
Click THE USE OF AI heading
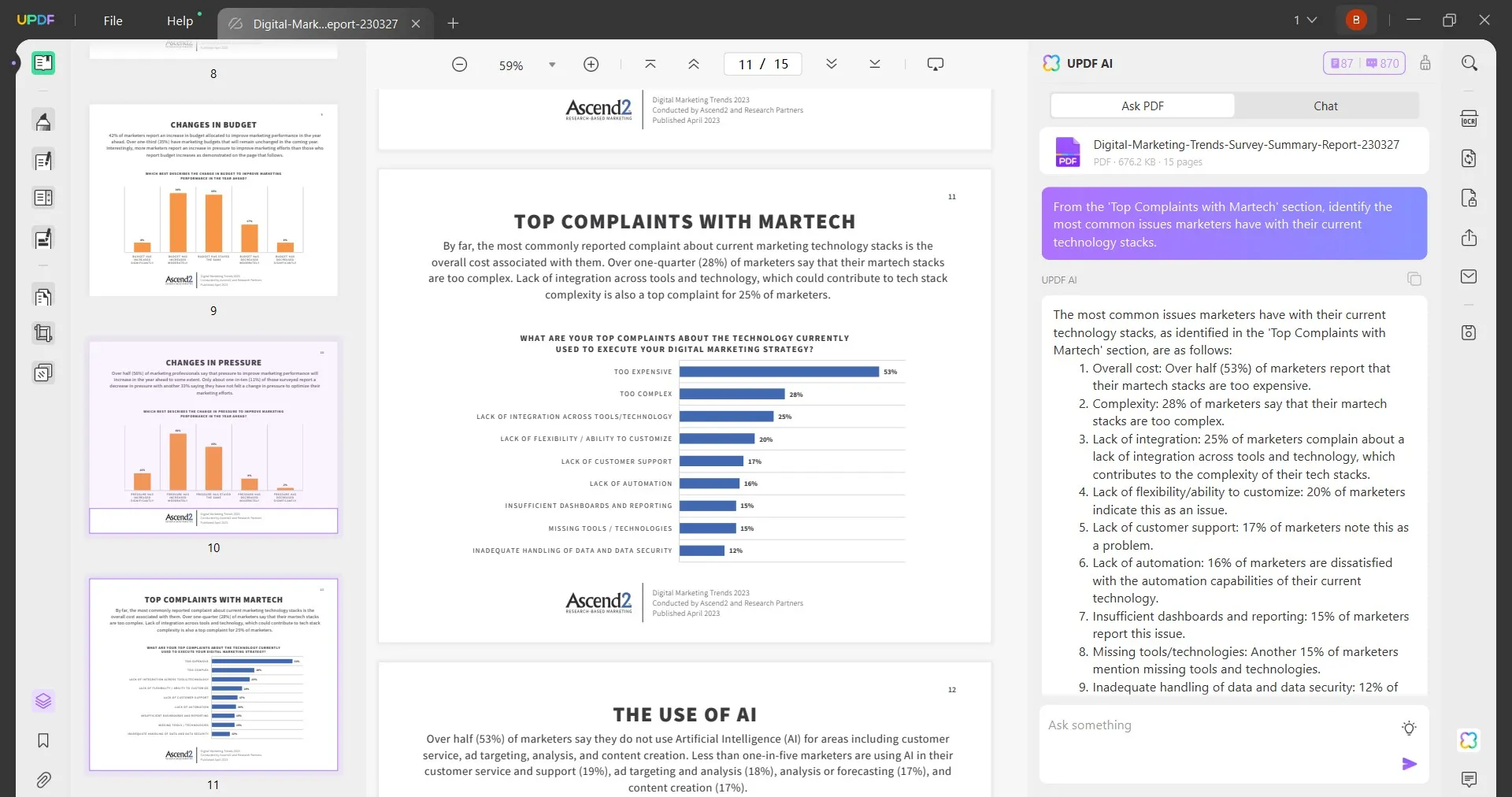click(x=684, y=715)
